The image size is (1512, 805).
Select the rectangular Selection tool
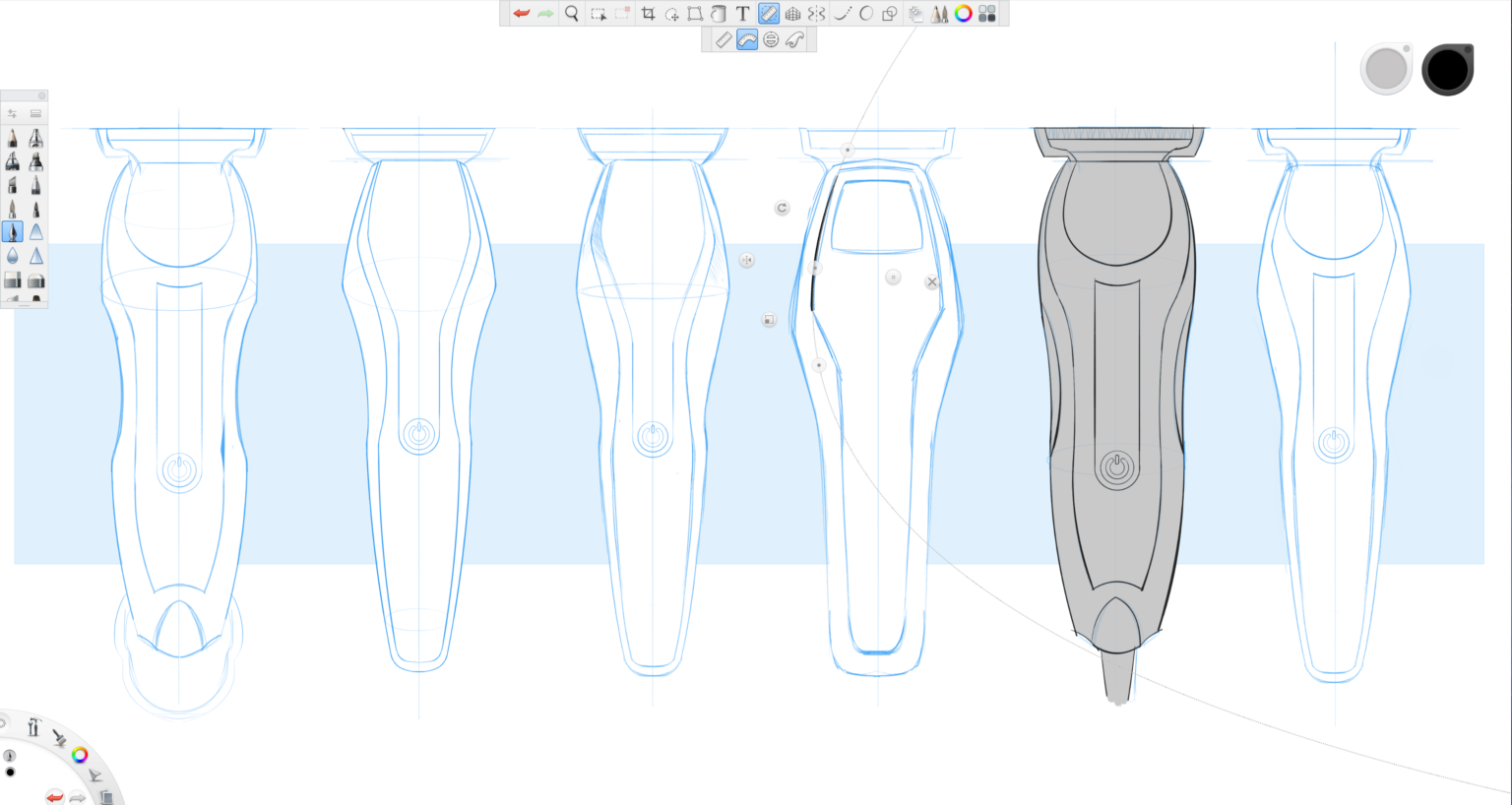pyautogui.click(x=598, y=14)
